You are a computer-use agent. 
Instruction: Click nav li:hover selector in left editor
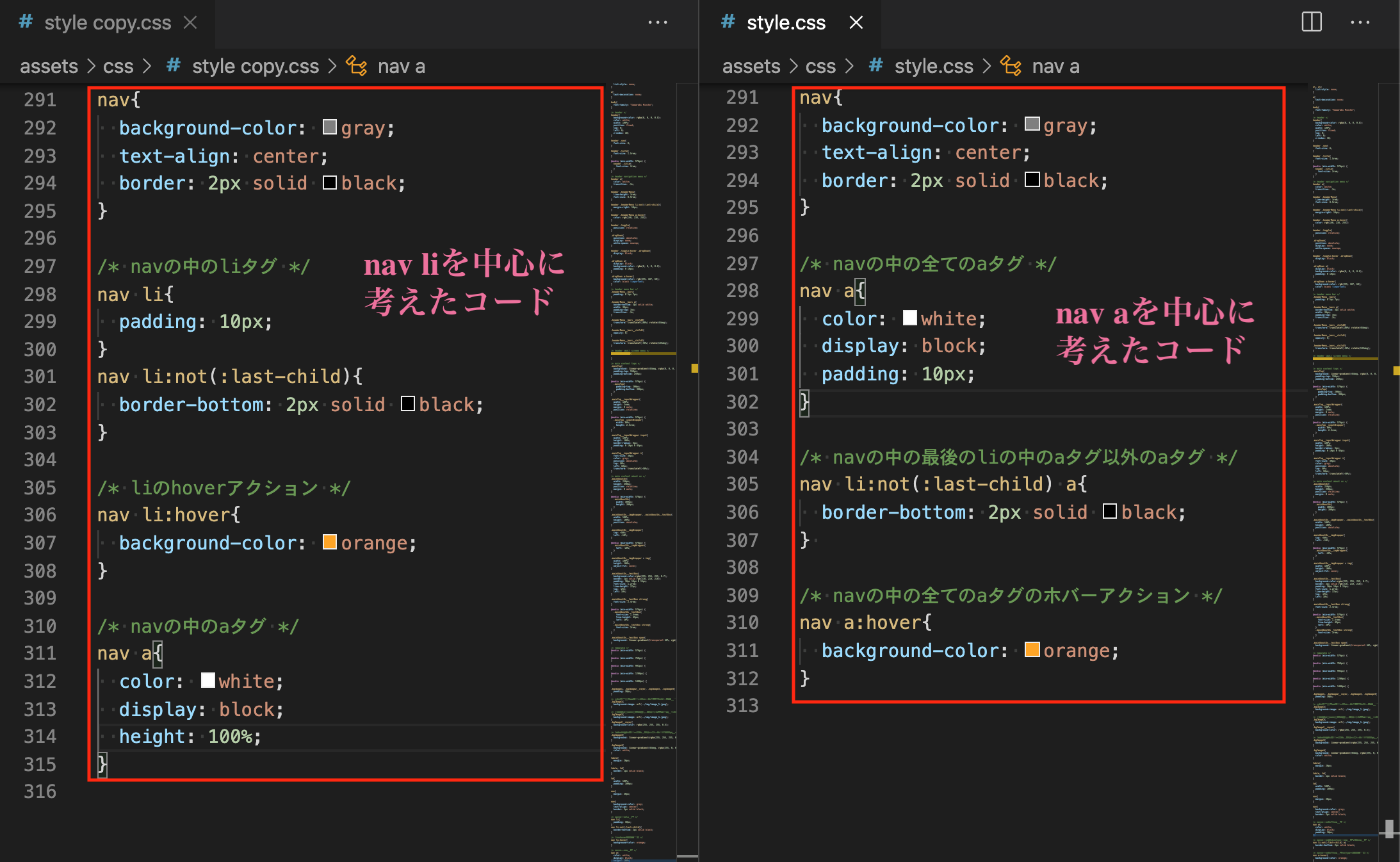[x=168, y=515]
